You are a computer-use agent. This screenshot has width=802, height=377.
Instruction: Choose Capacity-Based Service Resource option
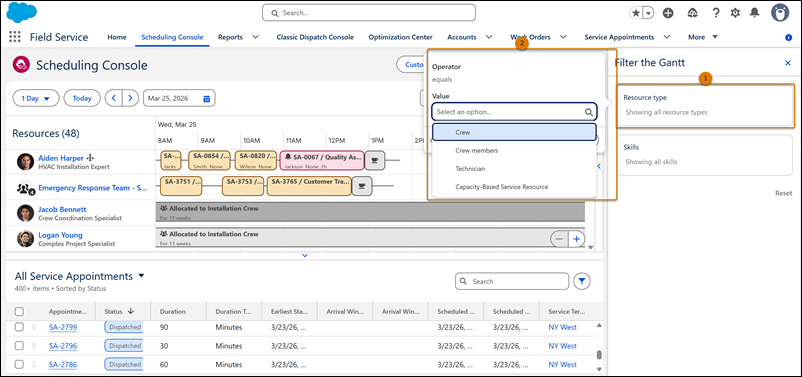tap(514, 187)
